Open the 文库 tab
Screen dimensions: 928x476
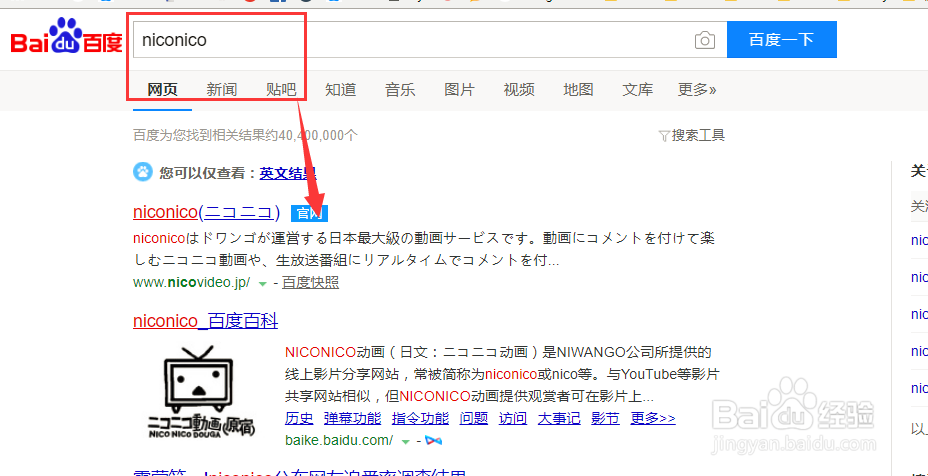(x=638, y=90)
